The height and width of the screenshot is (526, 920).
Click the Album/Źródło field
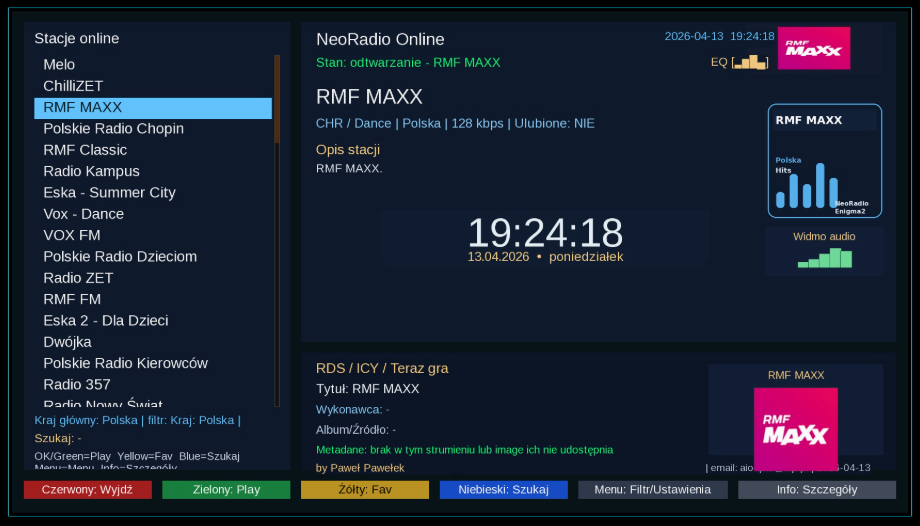(356, 430)
